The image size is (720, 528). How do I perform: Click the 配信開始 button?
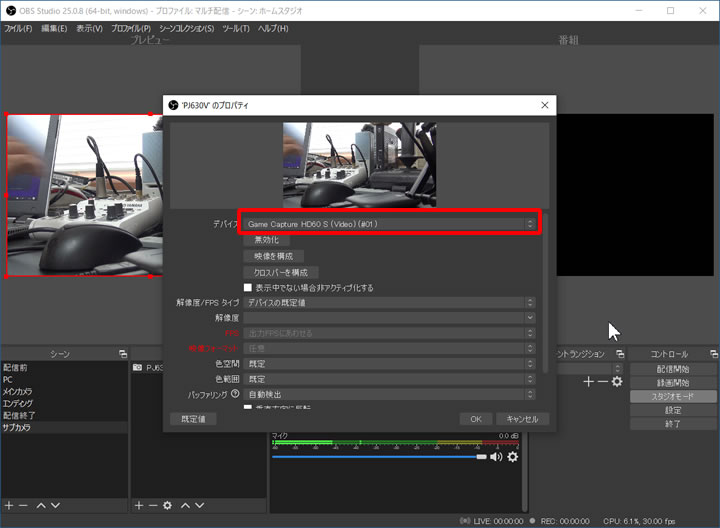coord(673,369)
